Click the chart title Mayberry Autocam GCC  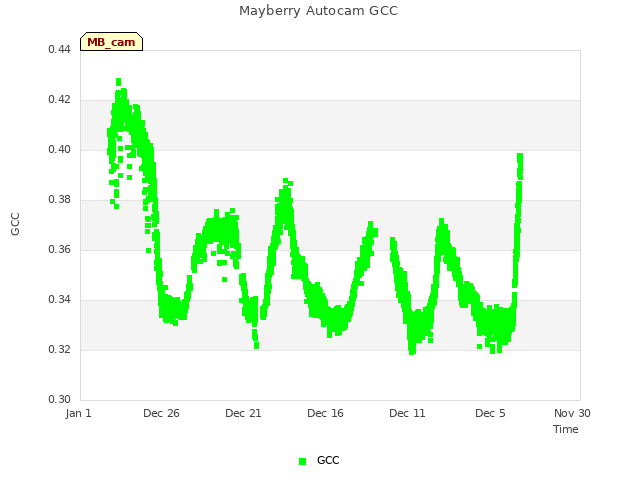(x=318, y=11)
